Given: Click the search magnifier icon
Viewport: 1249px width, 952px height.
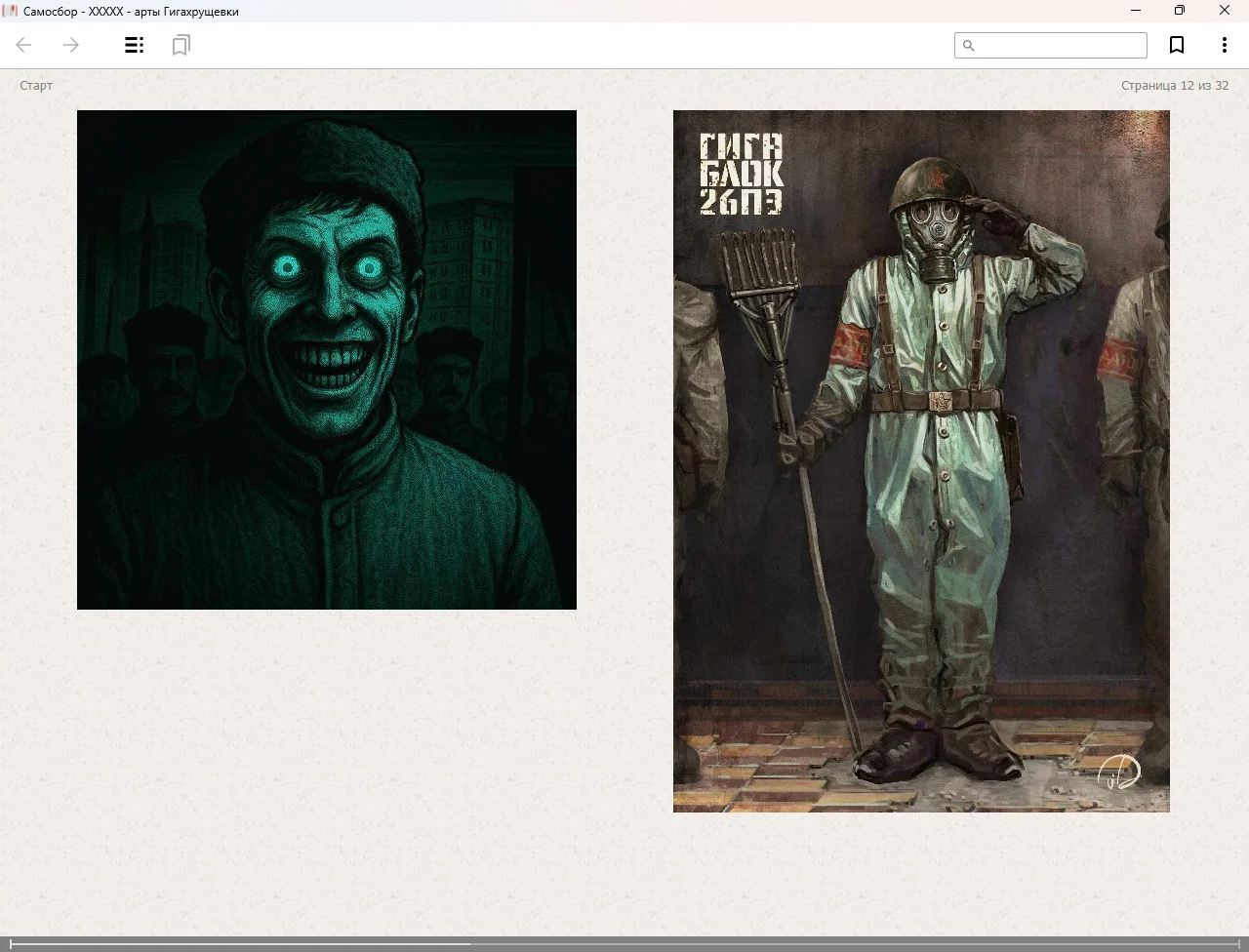Looking at the screenshot, I should (969, 46).
